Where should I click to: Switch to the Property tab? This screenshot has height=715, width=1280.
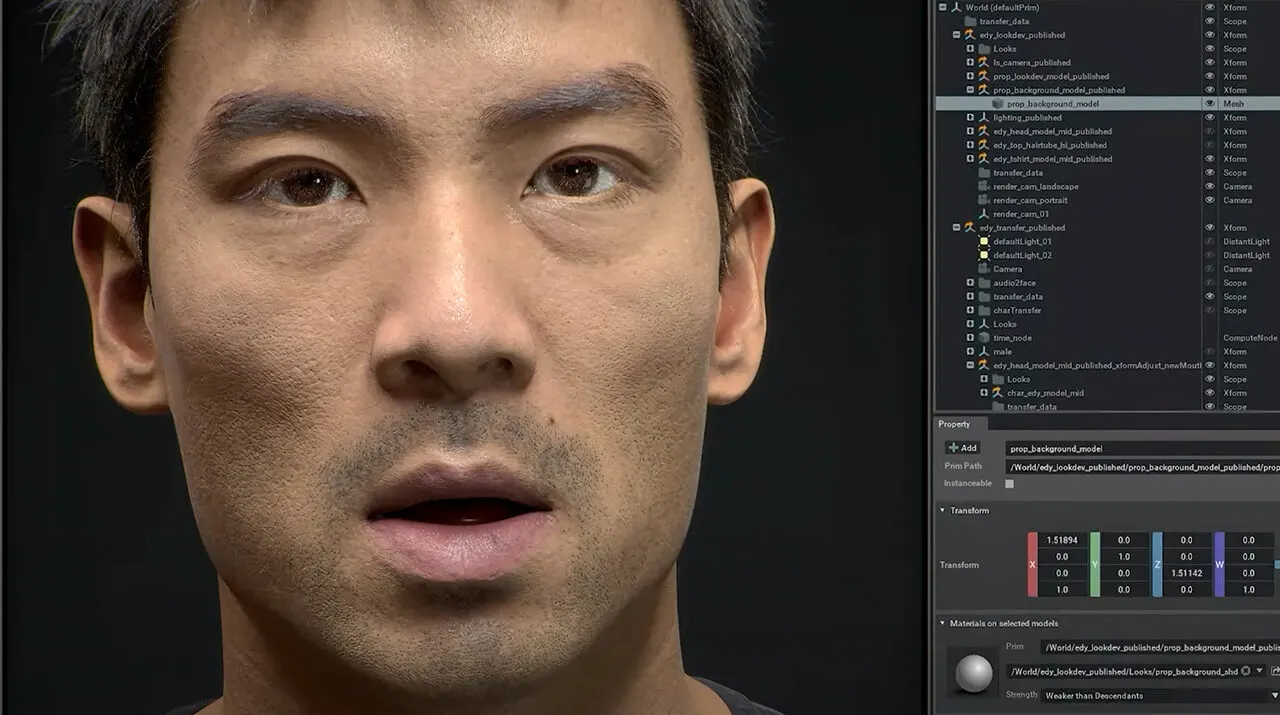(954, 424)
